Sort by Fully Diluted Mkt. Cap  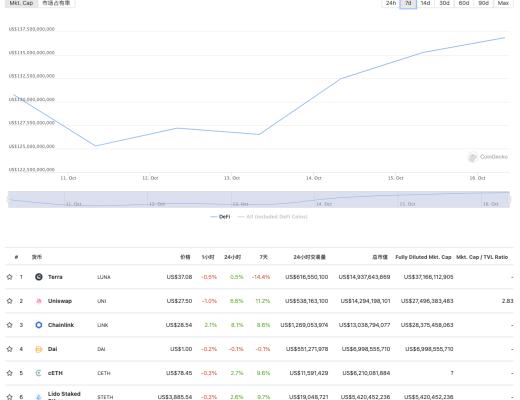(x=423, y=257)
